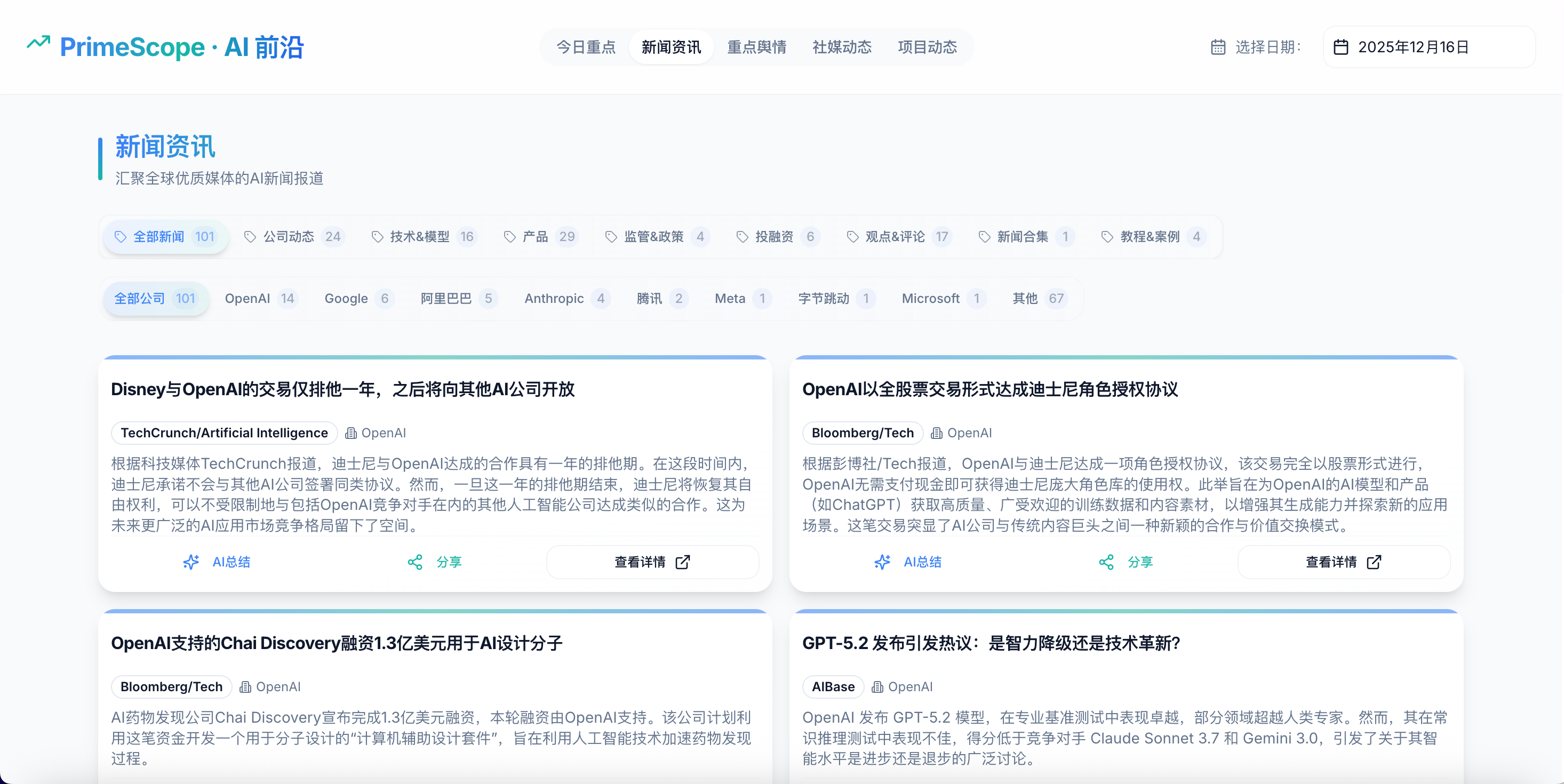Viewport: 1564px width, 784px height.
Task: Click the tag icon on 全部新闻 filter
Action: tap(120, 237)
